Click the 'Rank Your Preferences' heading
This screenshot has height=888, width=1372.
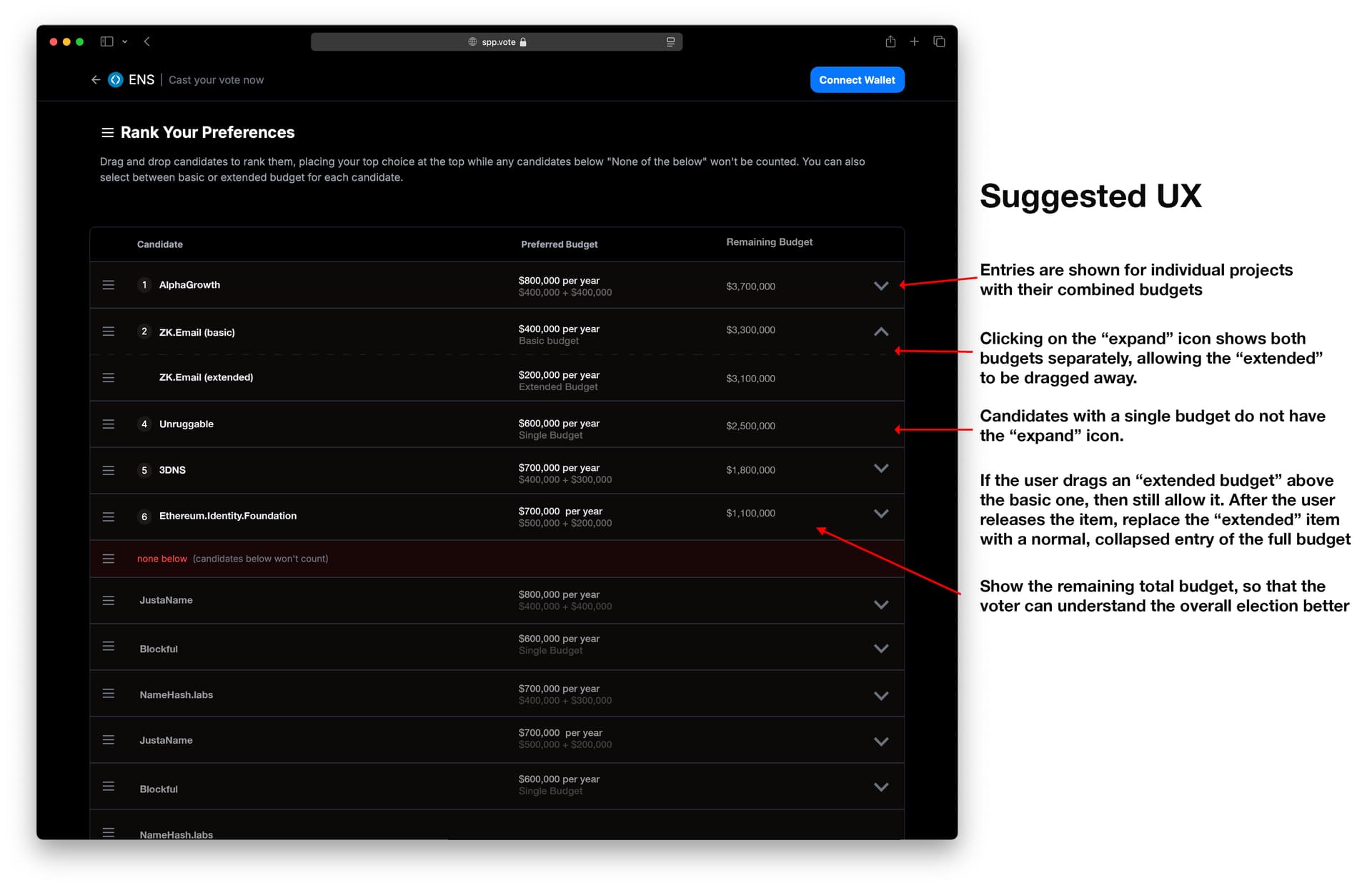click(207, 132)
